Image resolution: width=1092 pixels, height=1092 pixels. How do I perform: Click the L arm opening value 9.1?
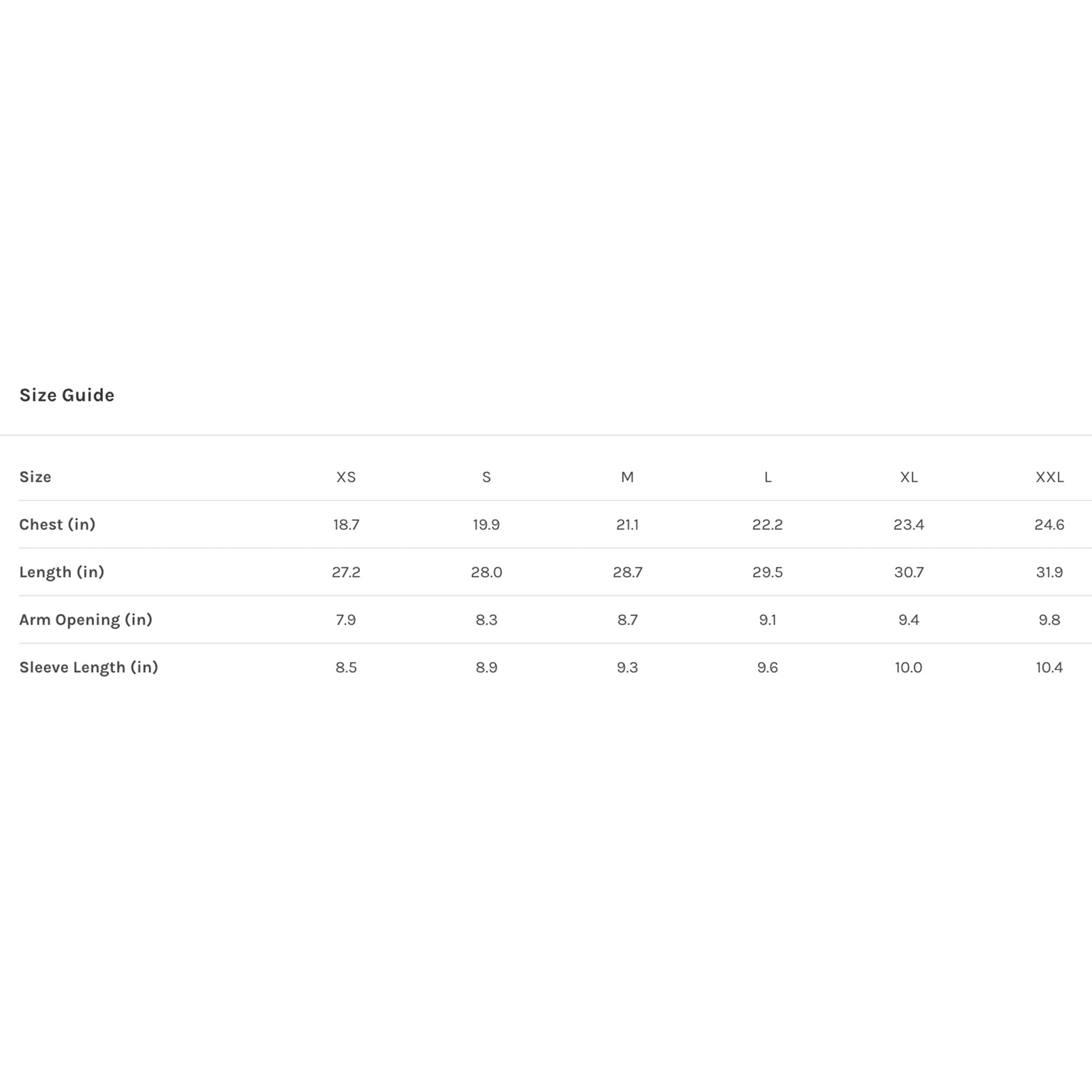tap(768, 620)
